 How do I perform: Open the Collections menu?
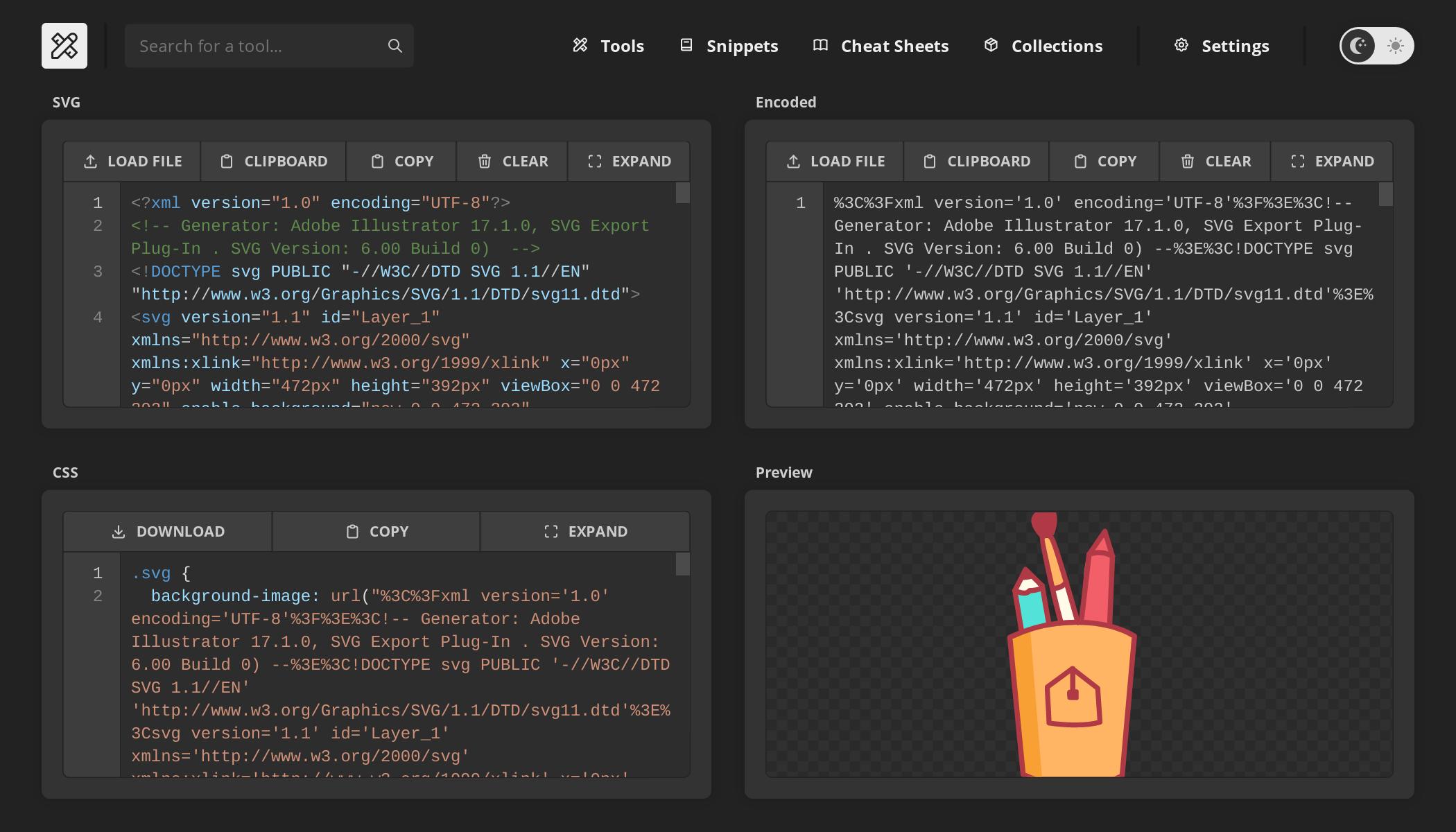click(1043, 46)
